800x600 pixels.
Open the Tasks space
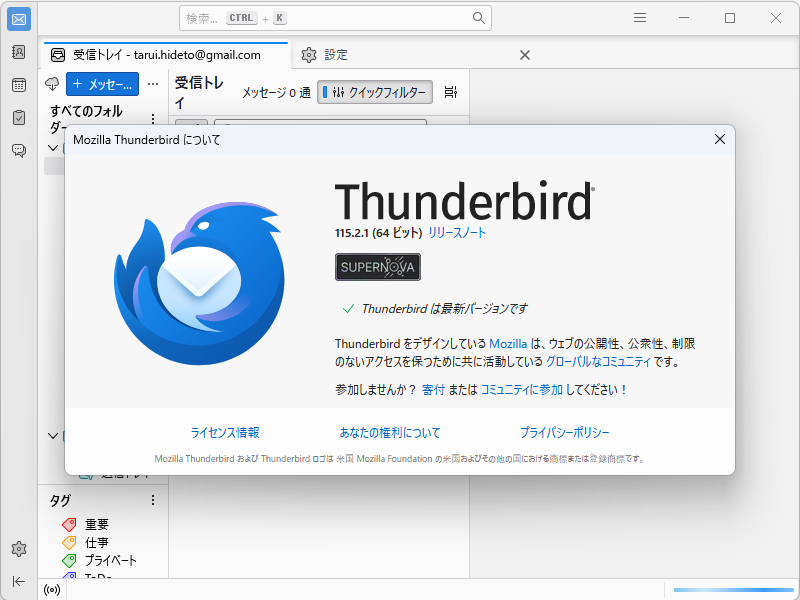point(18,116)
